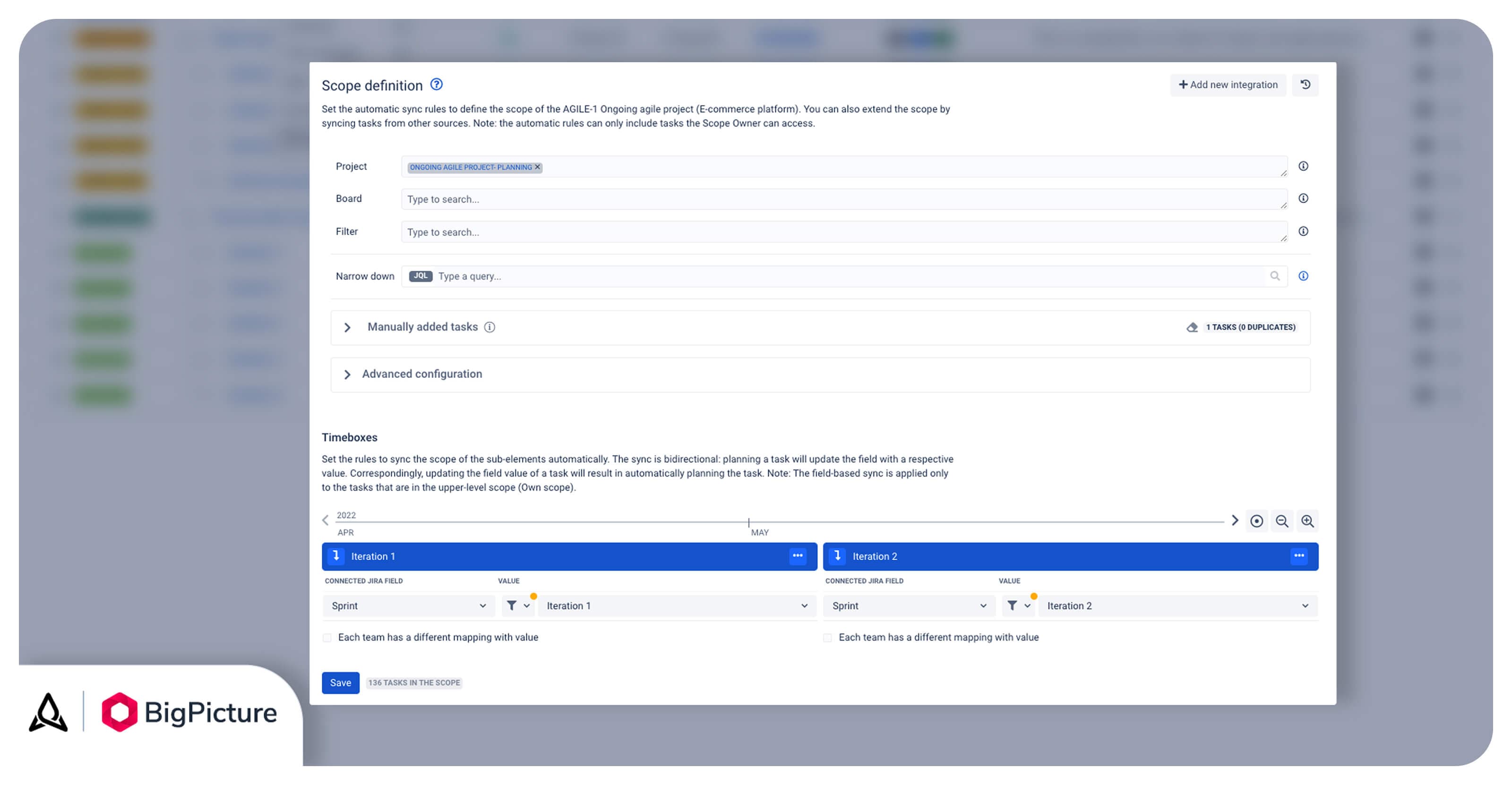1512x785 pixels.
Task: Show info for the Filter field
Action: pos(1303,232)
